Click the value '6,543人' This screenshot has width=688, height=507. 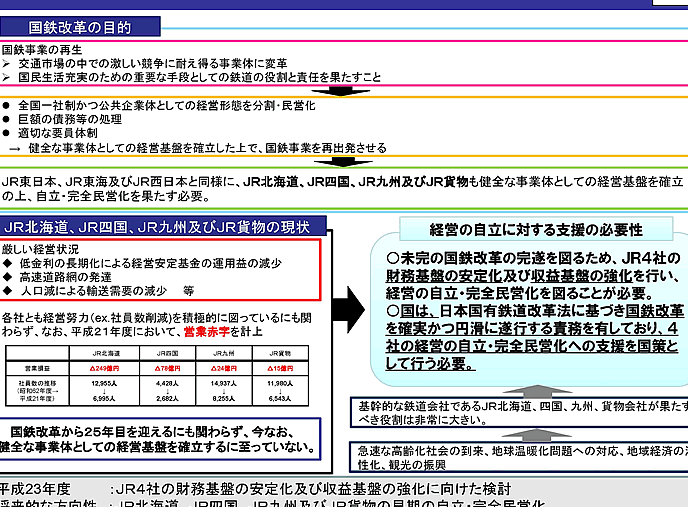tap(280, 399)
